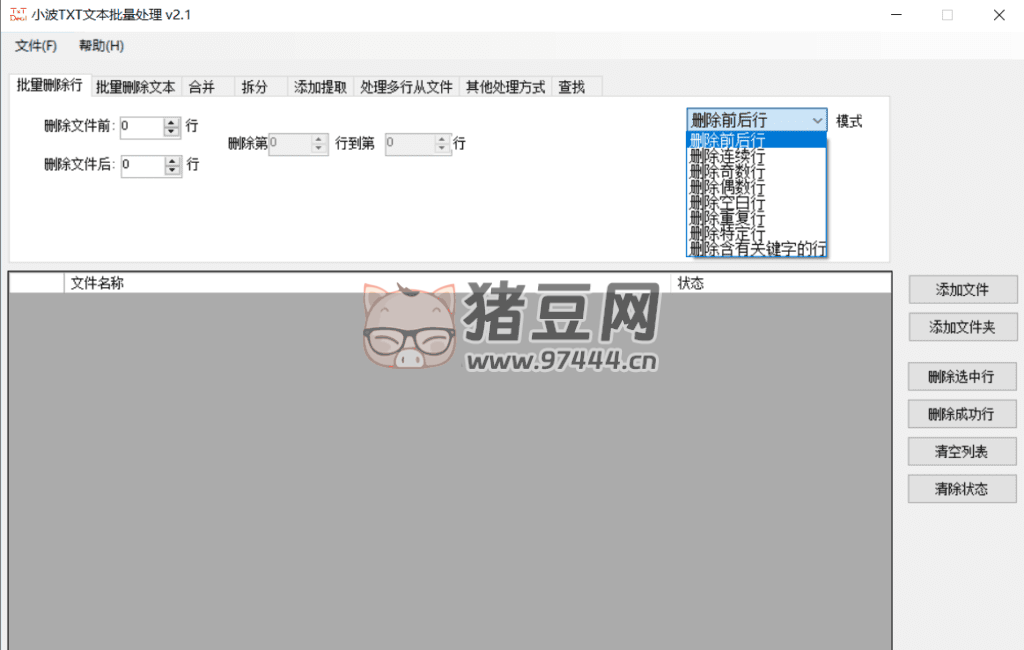This screenshot has width=1024, height=650.
Task: Open the 其他处理方式 tab
Action: [x=505, y=87]
